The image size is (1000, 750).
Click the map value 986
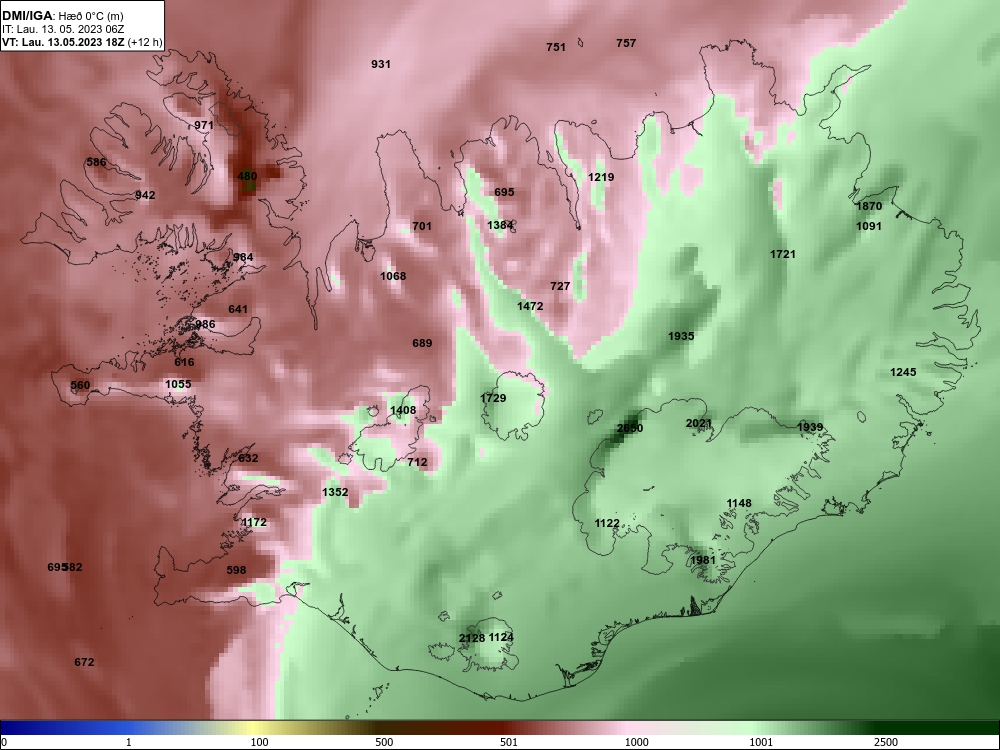click(x=205, y=324)
